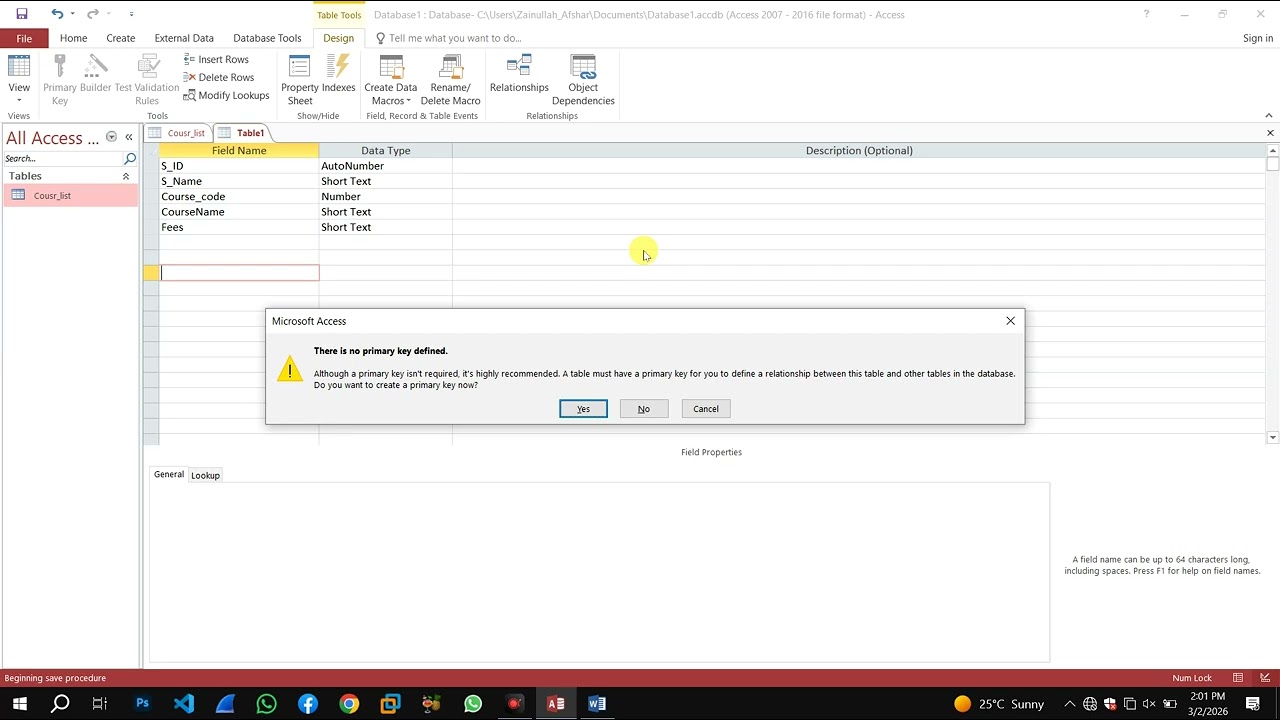The image size is (1280, 720).
Task: Select the Course_code field name cell
Action: [239, 196]
